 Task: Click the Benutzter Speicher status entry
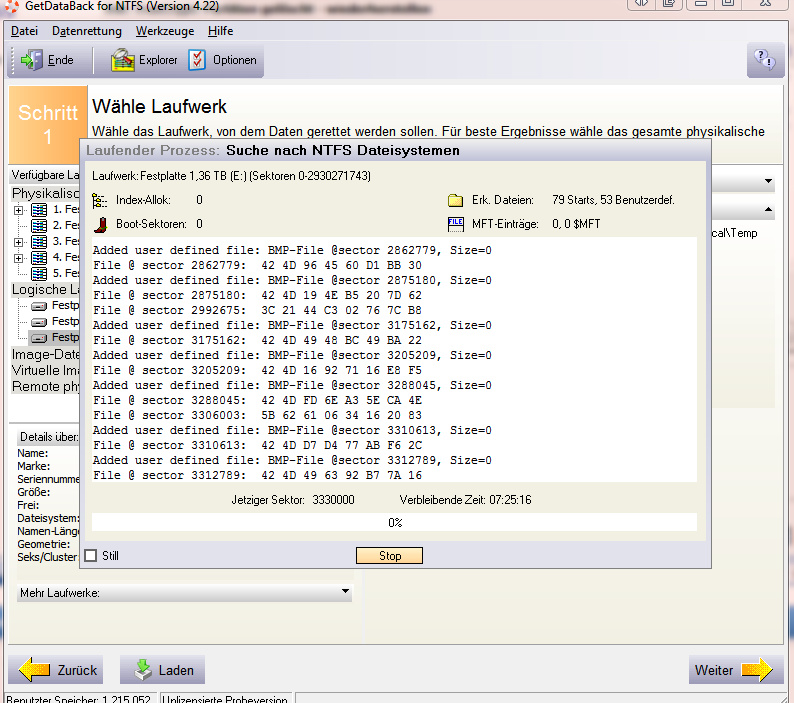pyautogui.click(x=78, y=699)
